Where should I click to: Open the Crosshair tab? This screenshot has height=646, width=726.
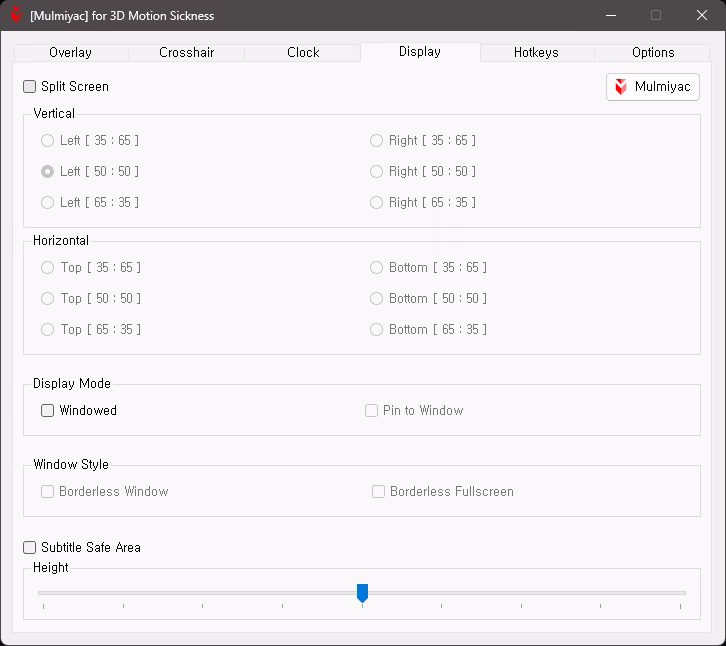coord(187,52)
